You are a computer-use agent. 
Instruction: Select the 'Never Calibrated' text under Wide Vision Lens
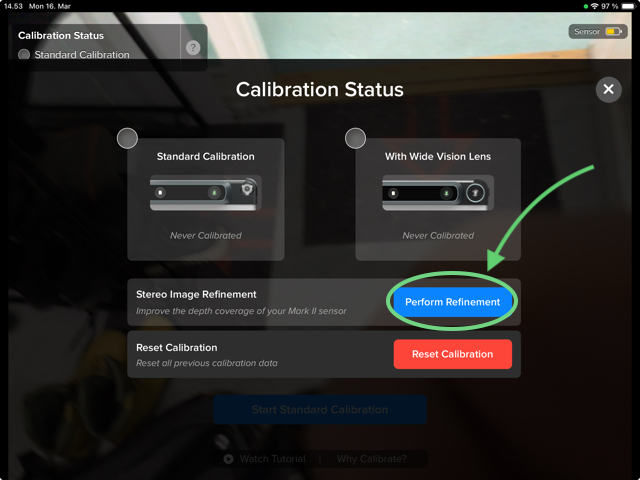pos(438,236)
